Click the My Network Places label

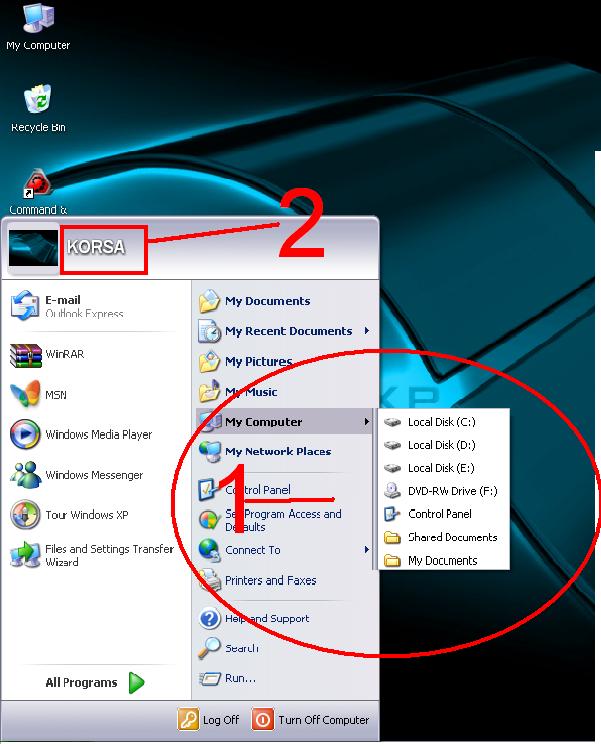(x=278, y=452)
